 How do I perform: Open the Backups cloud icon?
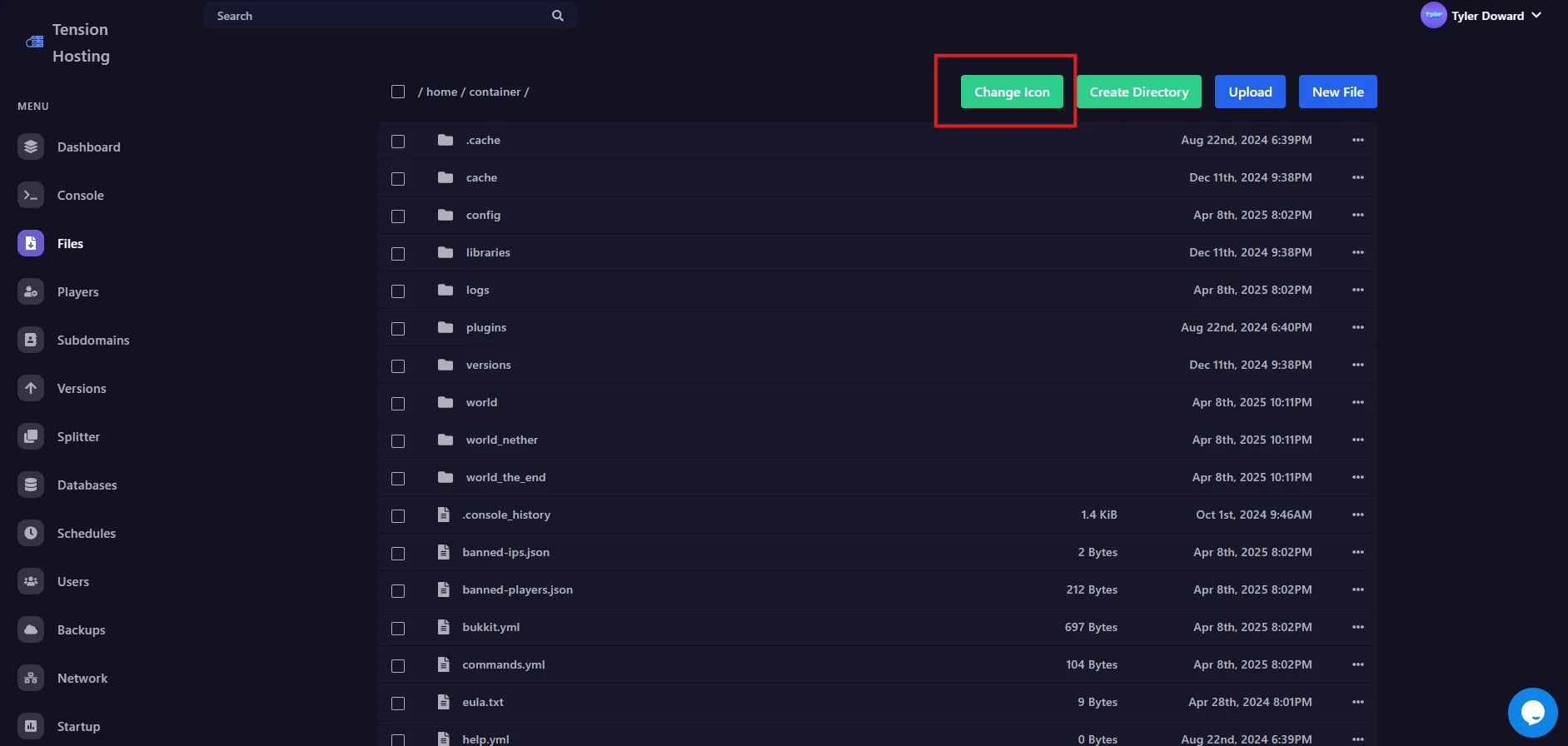31,629
